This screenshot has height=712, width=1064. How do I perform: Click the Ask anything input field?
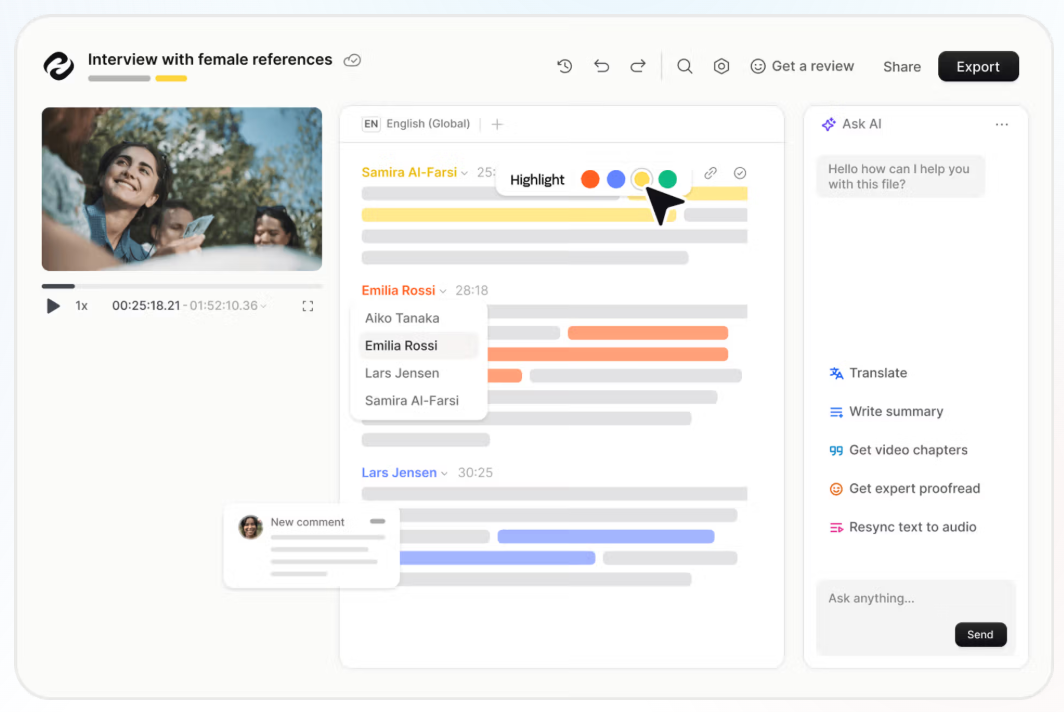pos(915,617)
